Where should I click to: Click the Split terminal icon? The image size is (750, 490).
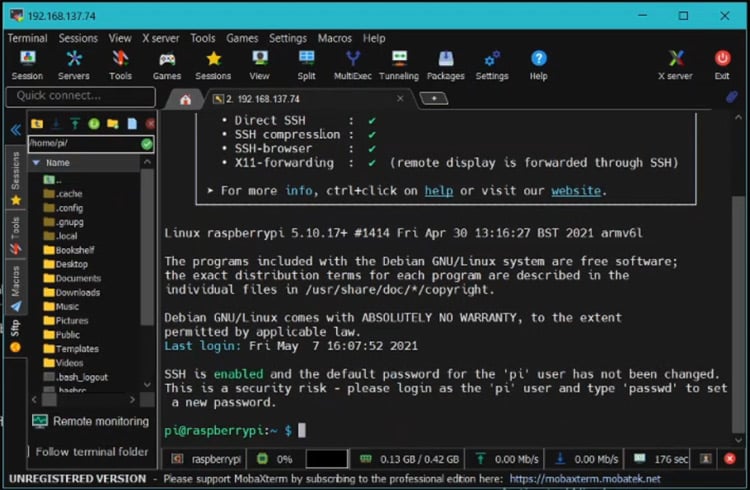point(306,64)
